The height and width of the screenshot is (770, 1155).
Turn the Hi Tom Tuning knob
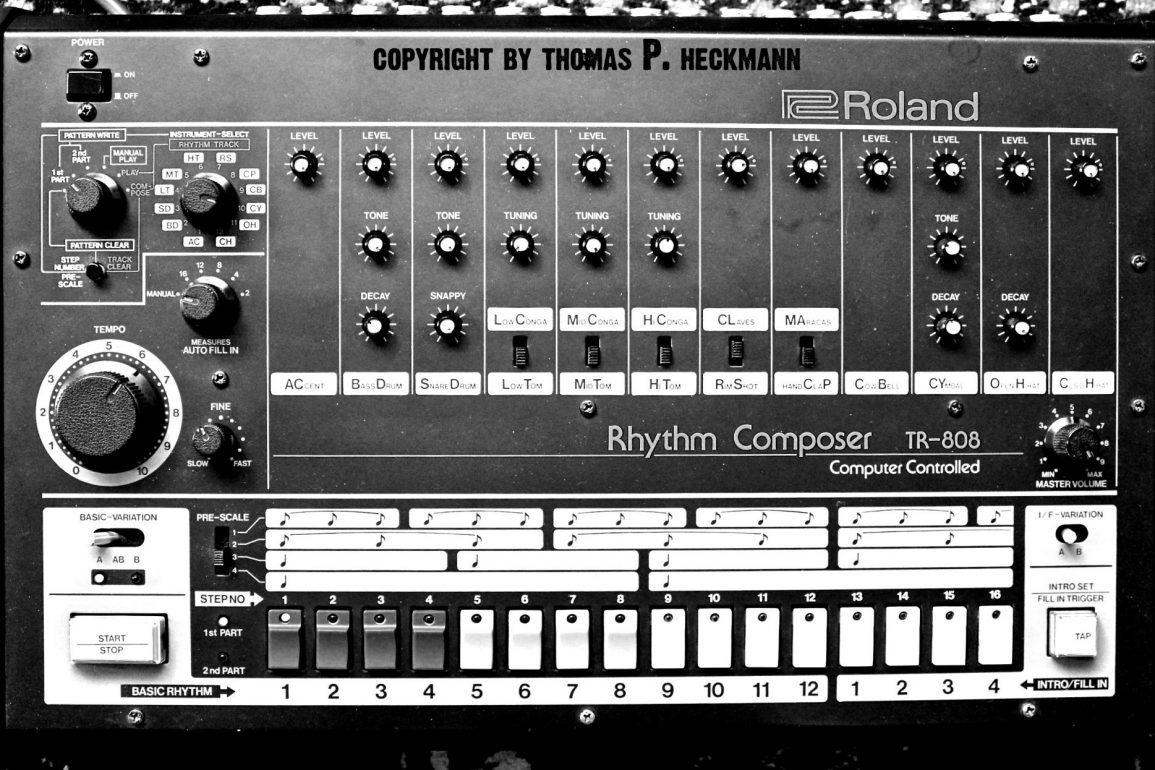[664, 246]
